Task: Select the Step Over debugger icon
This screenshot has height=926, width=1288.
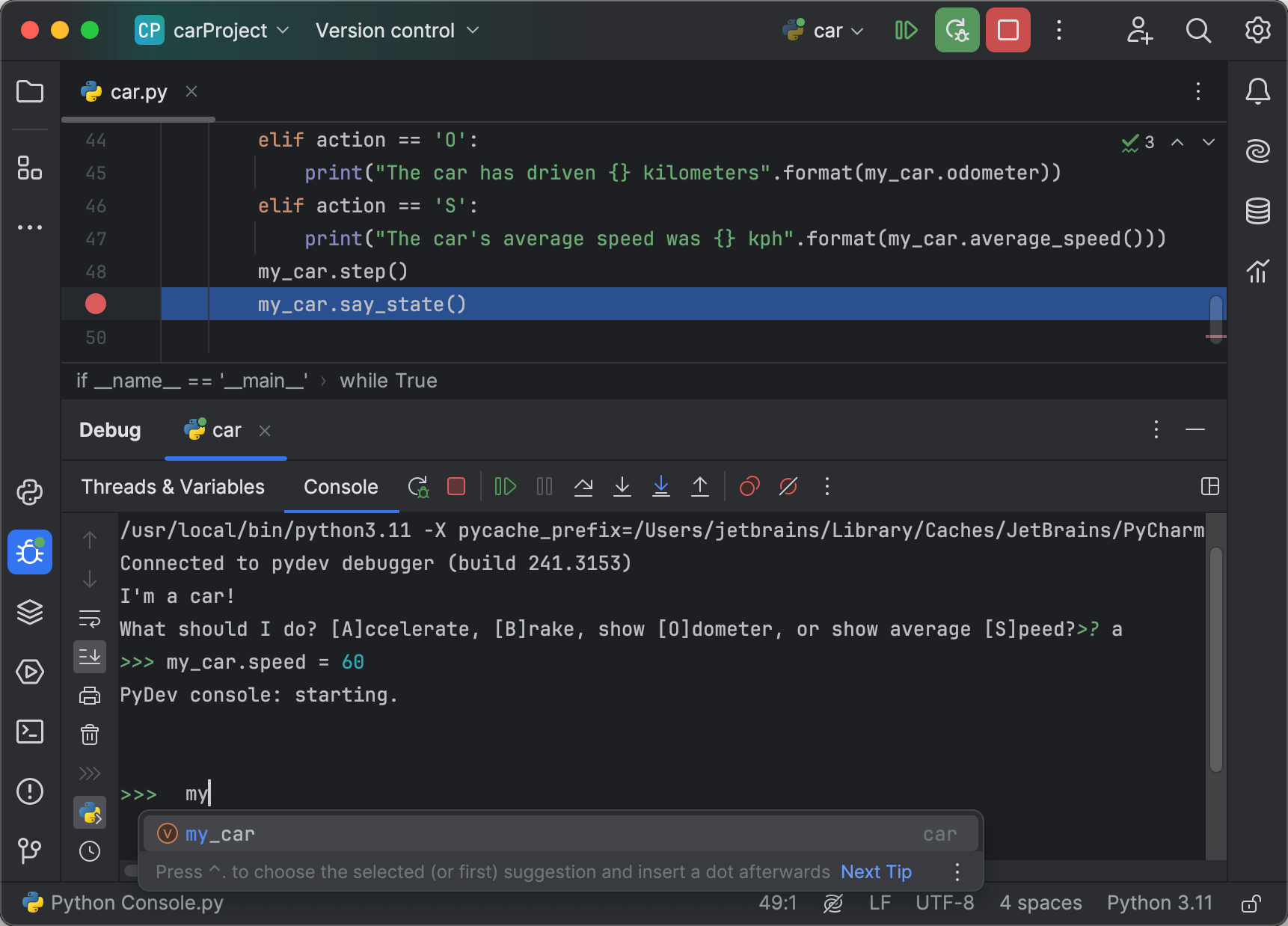Action: [583, 486]
